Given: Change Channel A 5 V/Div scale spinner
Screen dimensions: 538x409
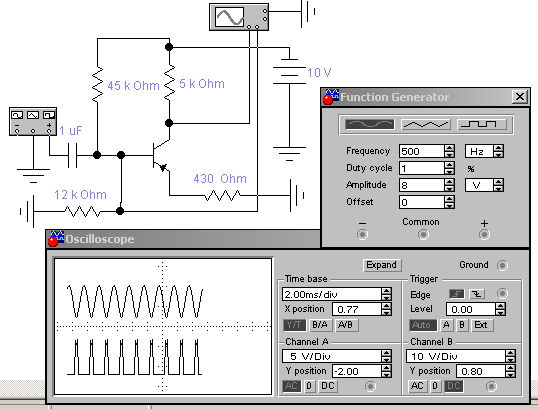Looking at the screenshot, I should 386,356.
